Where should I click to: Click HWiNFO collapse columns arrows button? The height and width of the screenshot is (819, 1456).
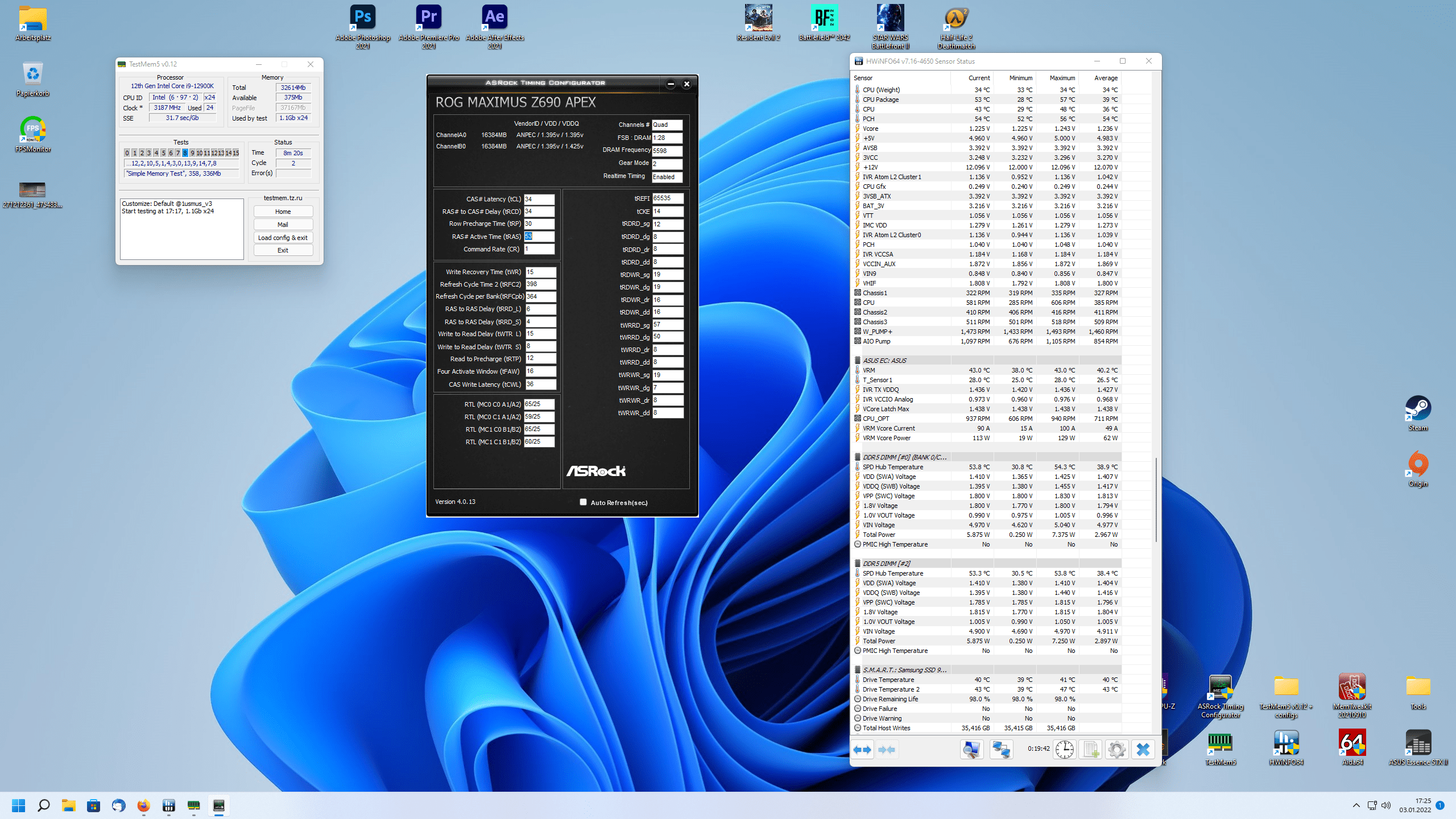pos(887,750)
